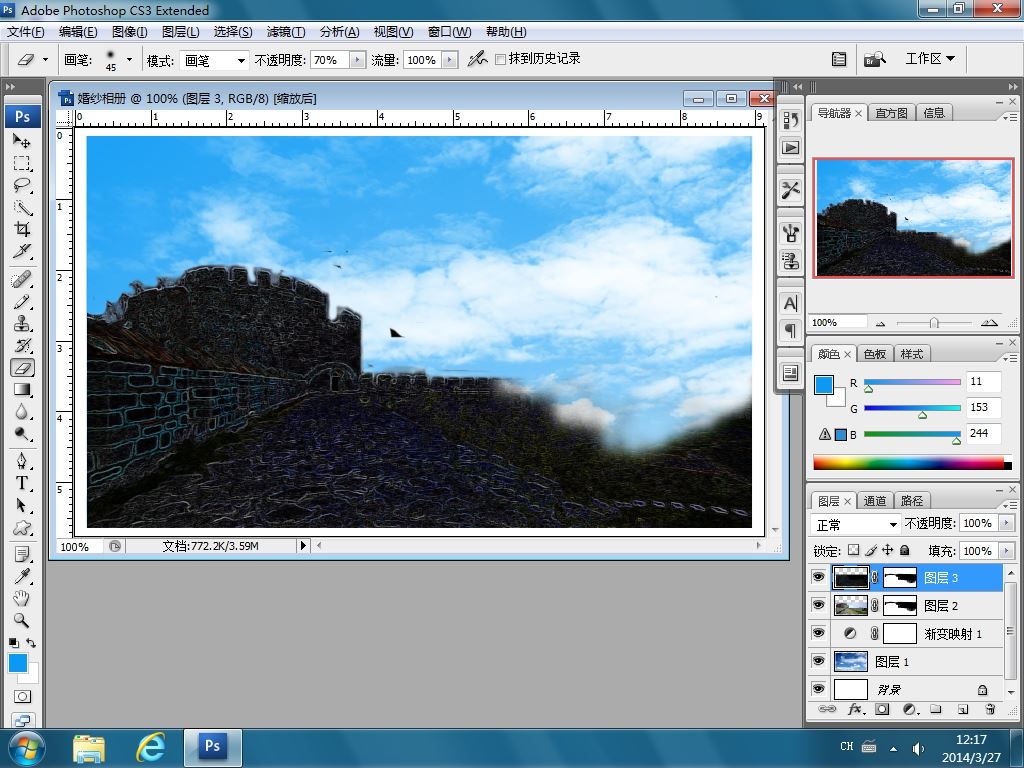The image size is (1024, 768).
Task: Select the Brush tool
Action: coord(22,302)
